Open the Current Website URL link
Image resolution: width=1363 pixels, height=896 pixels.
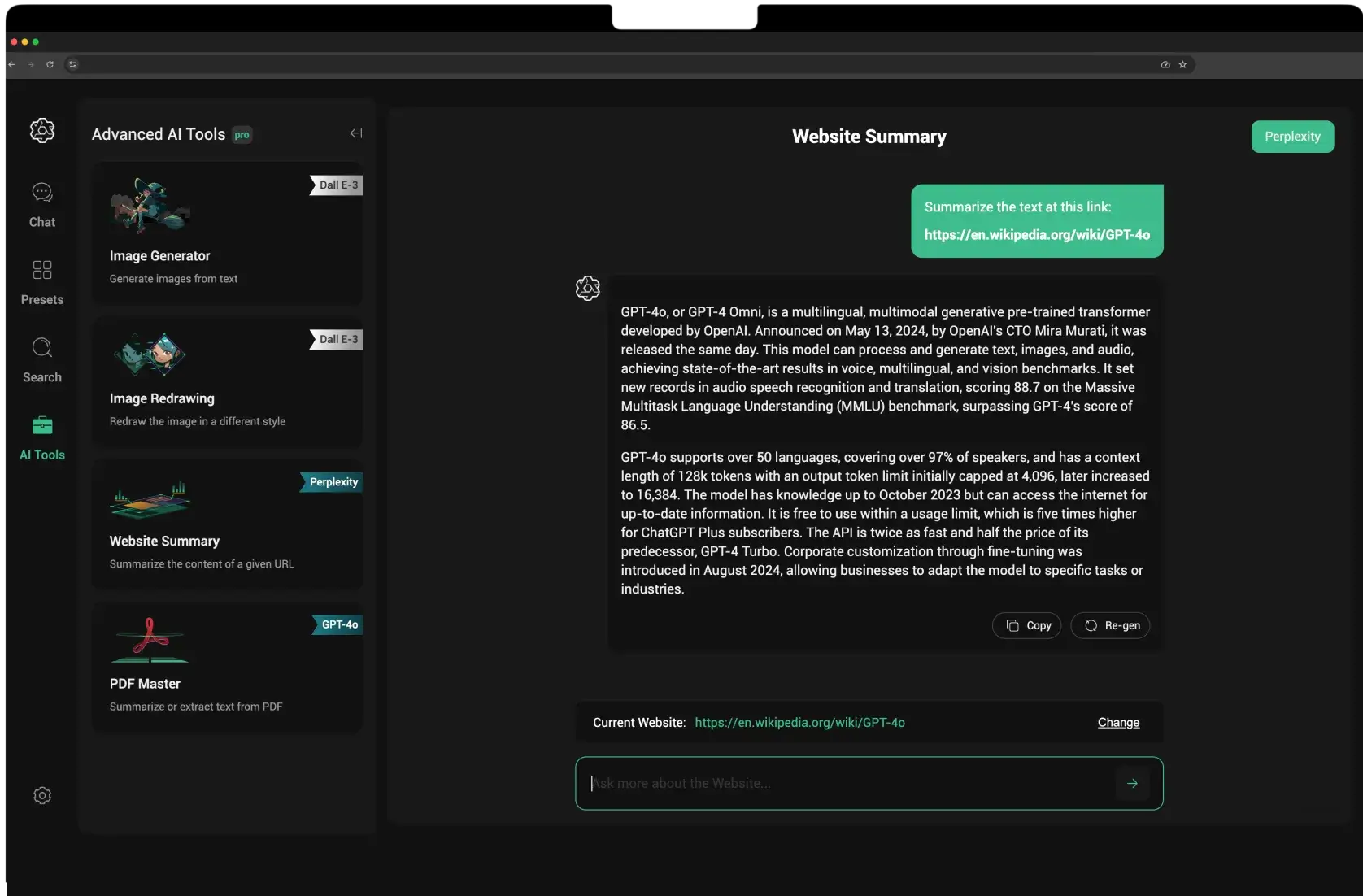pyautogui.click(x=799, y=723)
